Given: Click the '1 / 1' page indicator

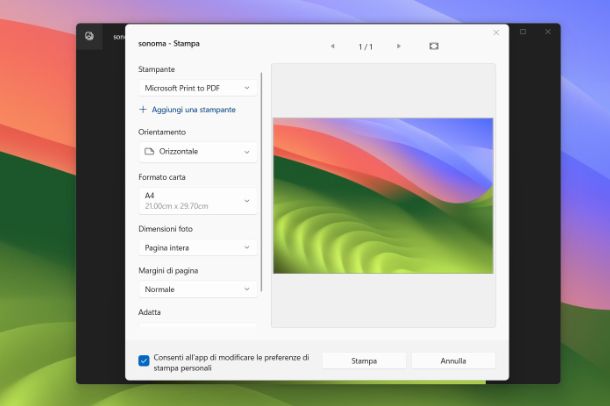Looking at the screenshot, I should coord(365,47).
